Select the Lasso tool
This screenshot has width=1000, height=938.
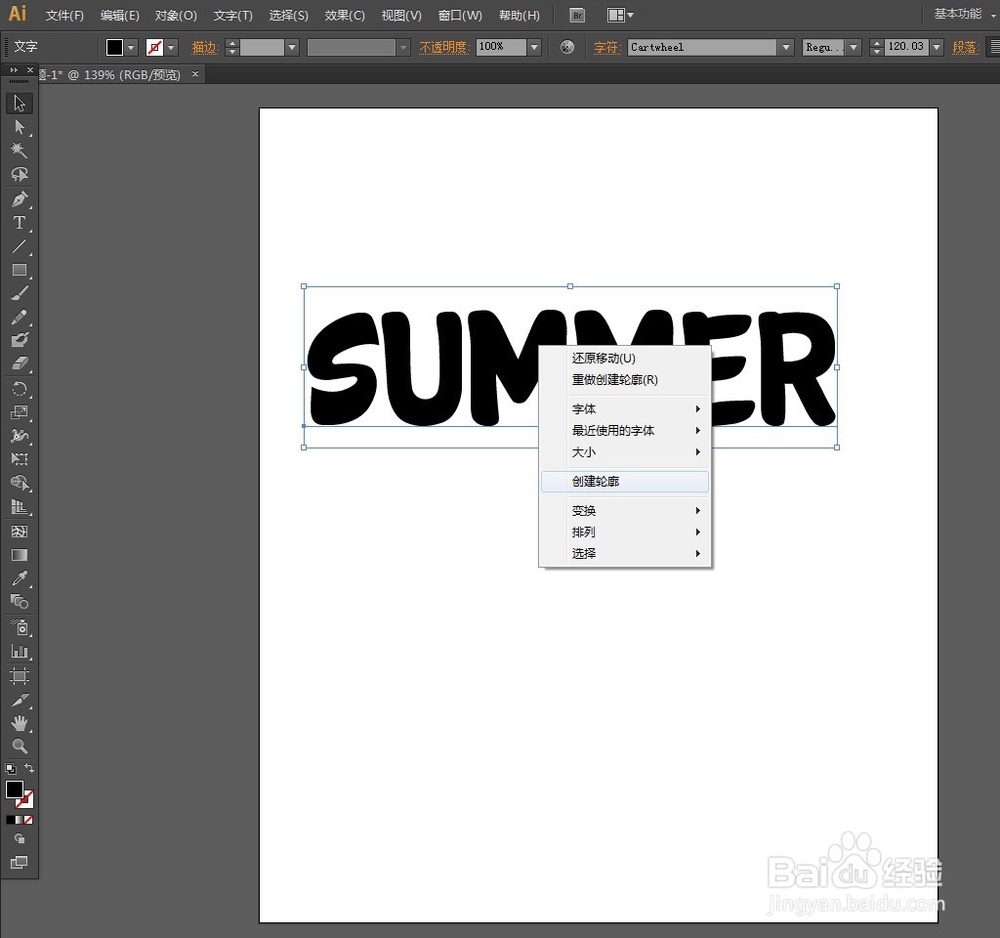19,174
